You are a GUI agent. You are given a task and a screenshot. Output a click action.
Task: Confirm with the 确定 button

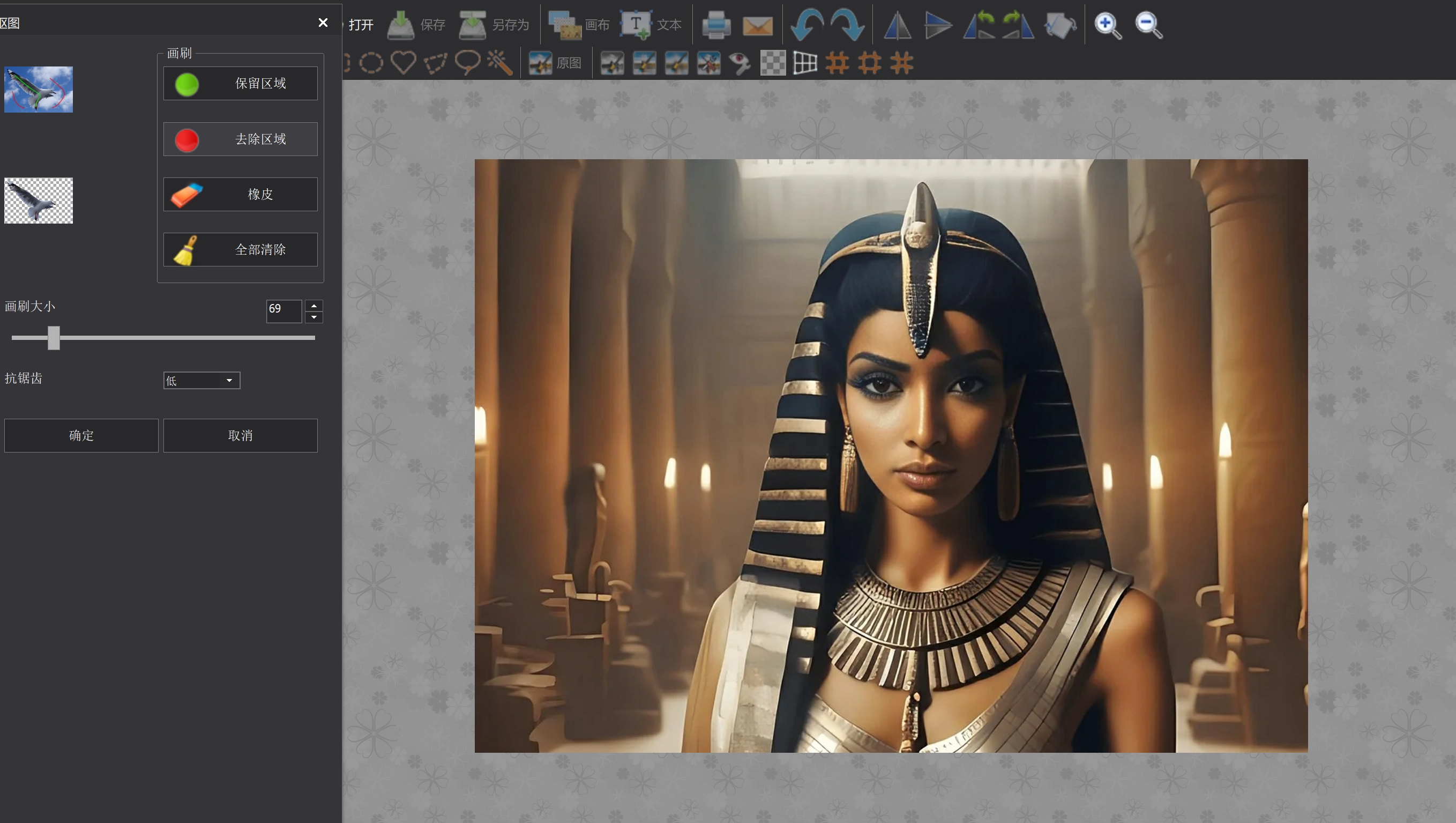coord(81,435)
